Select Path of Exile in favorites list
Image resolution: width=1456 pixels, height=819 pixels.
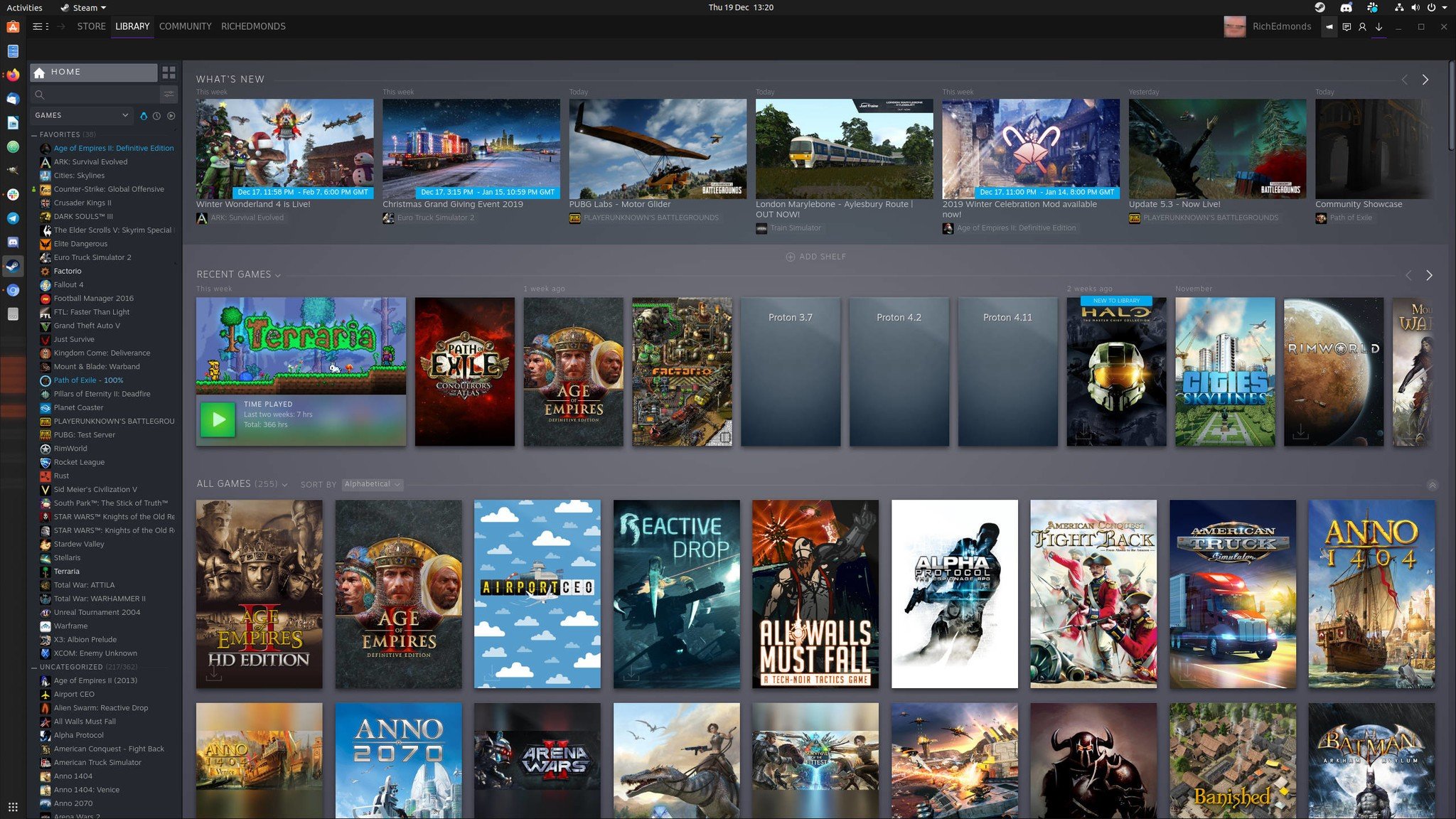pos(89,380)
